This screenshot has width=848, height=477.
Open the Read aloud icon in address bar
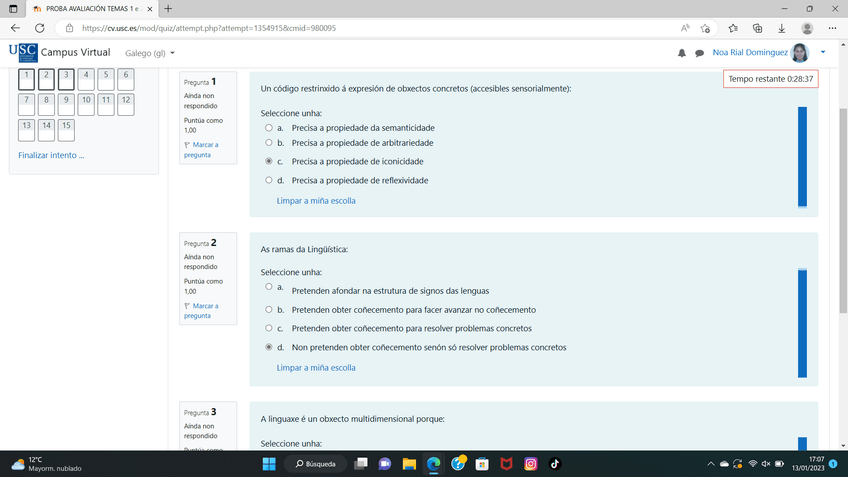[x=685, y=28]
